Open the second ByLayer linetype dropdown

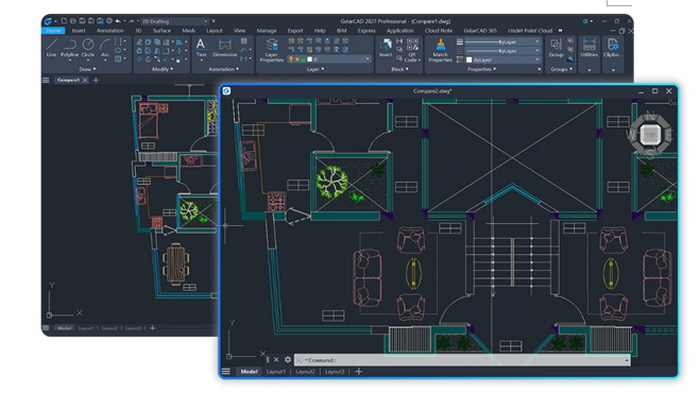(x=502, y=50)
